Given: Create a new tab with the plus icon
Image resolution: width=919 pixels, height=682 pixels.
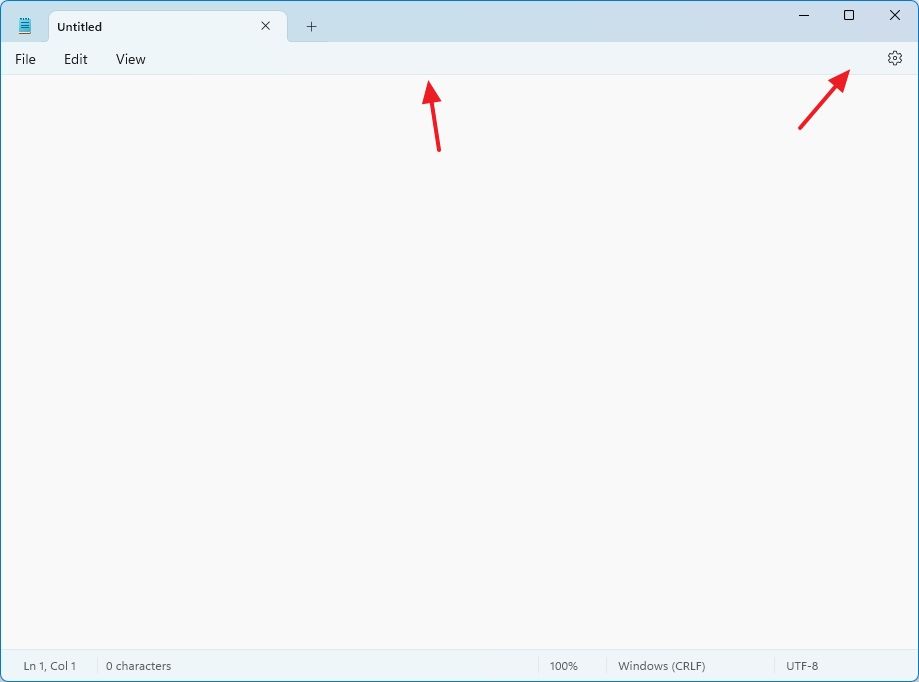Looking at the screenshot, I should [x=310, y=26].
